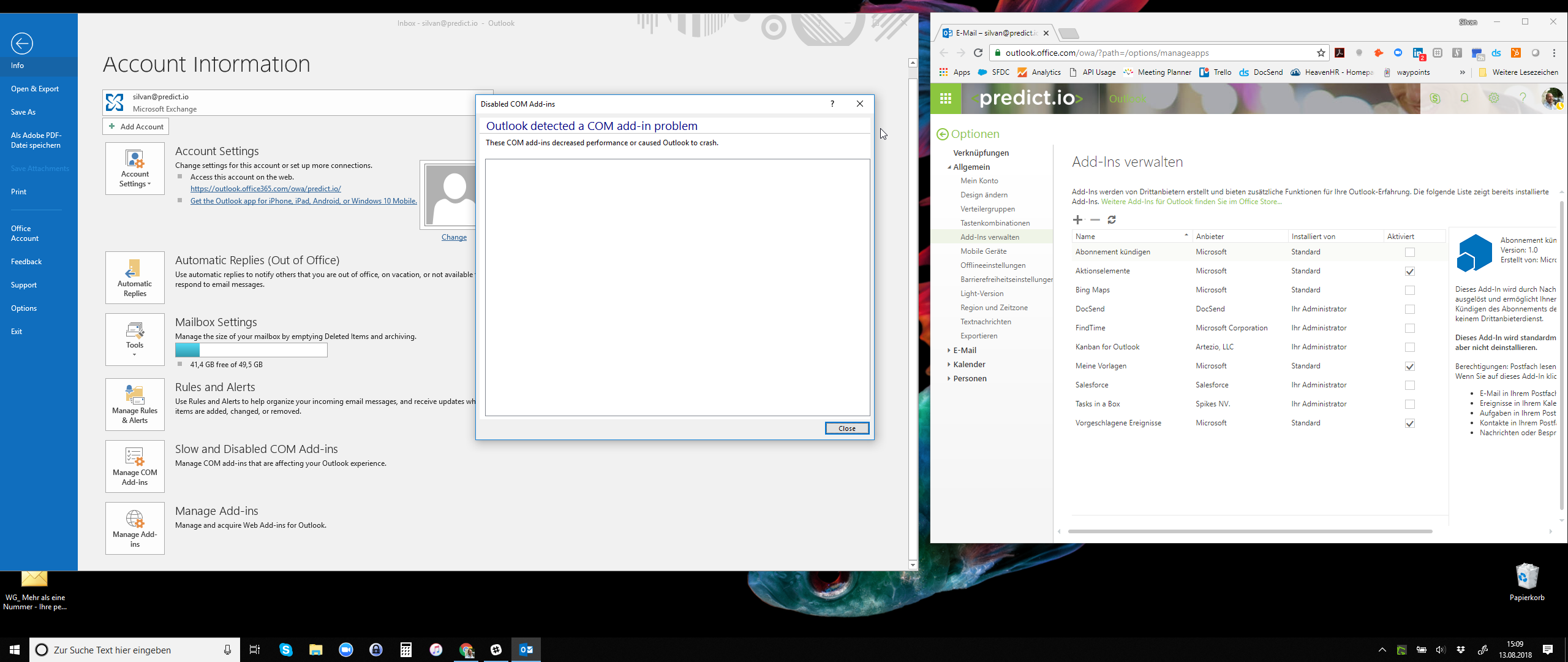Open the Papierkorb desktop icon
Viewport: 1568px width, 662px height.
click(x=1526, y=582)
